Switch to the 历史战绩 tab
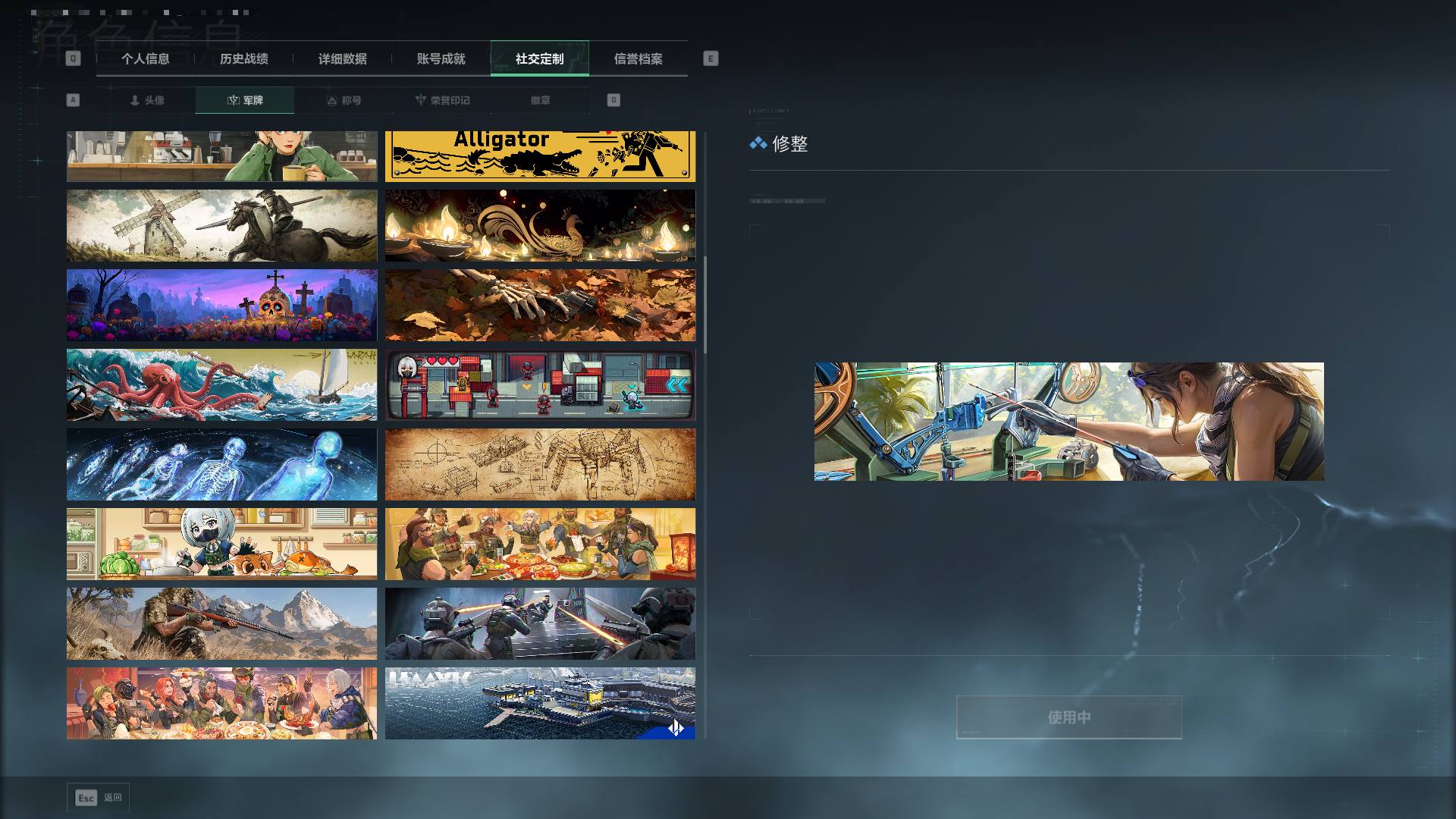Screen dimensions: 1456x819 click(x=243, y=58)
